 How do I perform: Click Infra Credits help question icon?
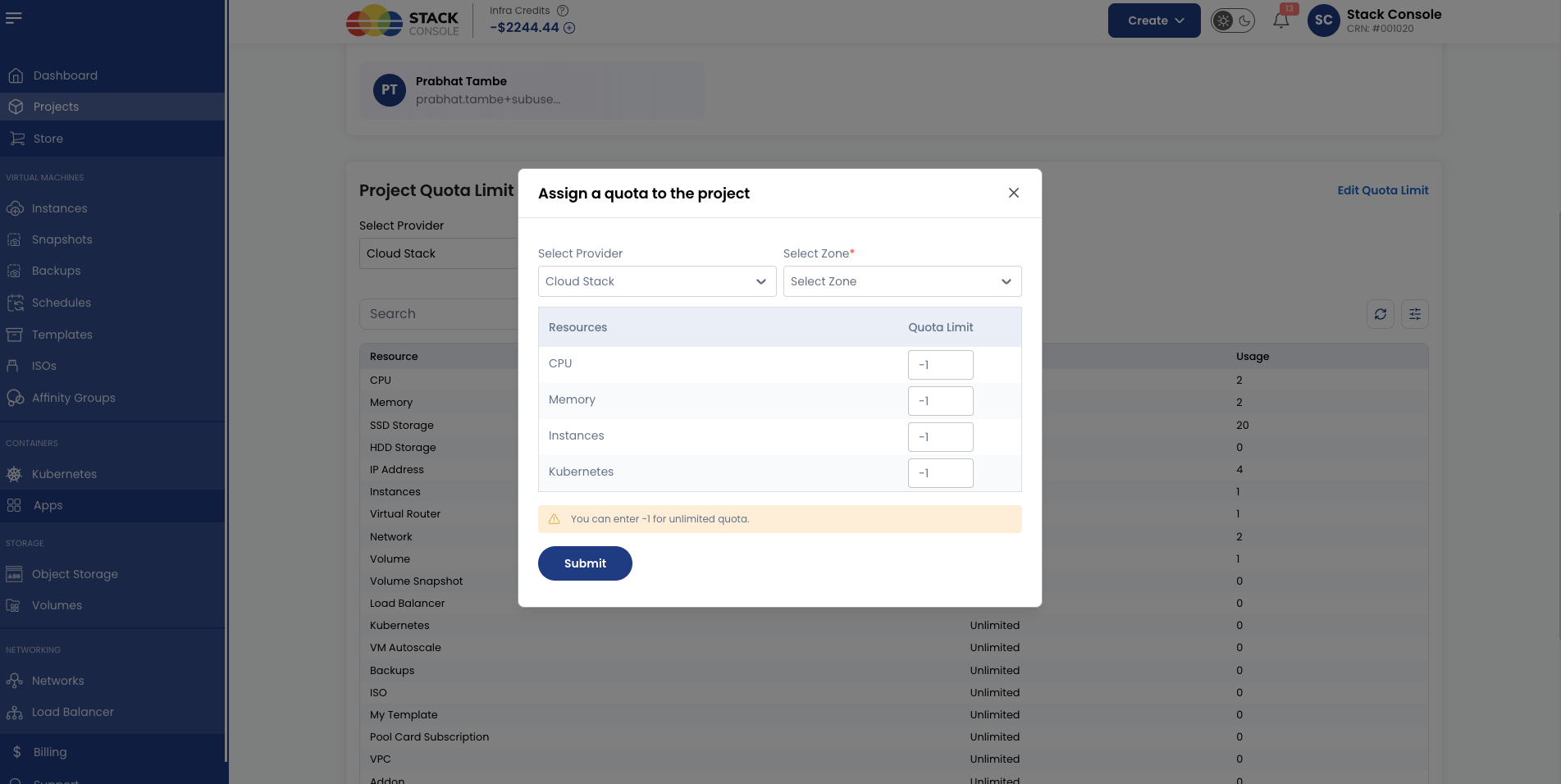563,11
